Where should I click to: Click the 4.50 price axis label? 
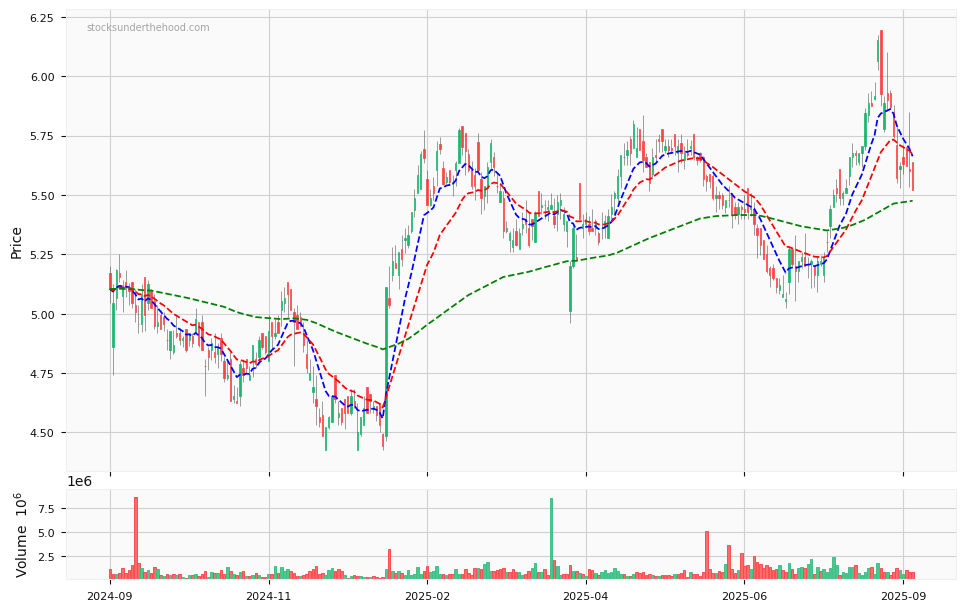[41, 433]
